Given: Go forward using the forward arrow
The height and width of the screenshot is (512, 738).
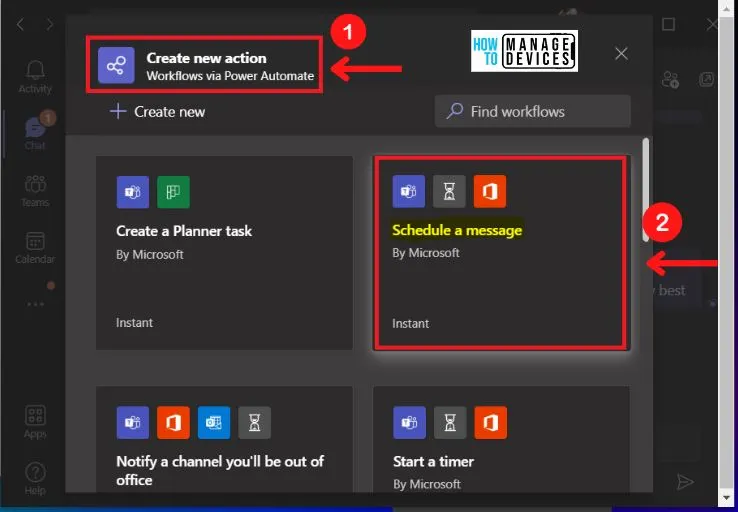Looking at the screenshot, I should [x=49, y=24].
